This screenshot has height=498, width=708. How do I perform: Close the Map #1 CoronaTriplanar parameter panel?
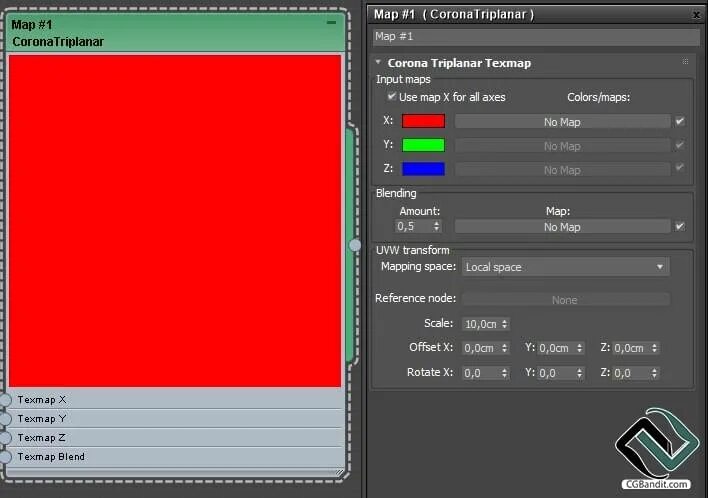click(x=697, y=15)
